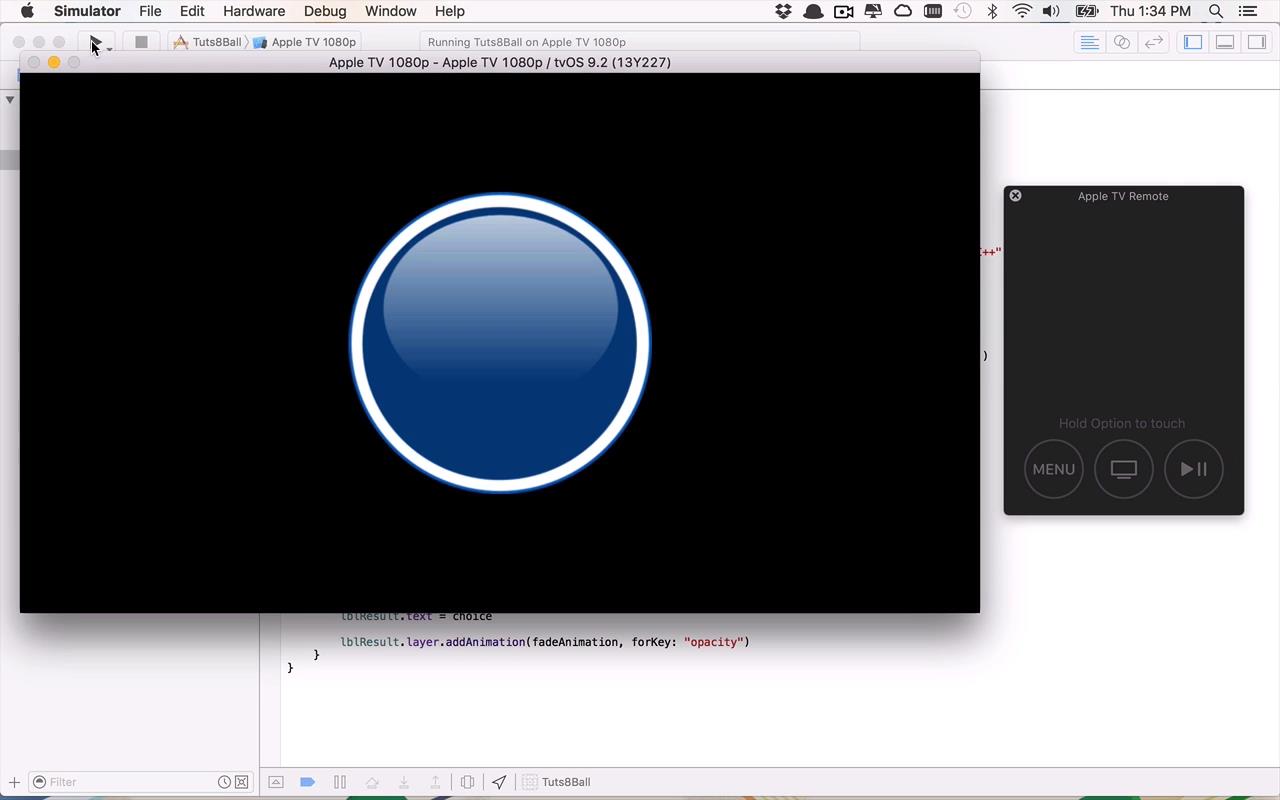Open the volume control in menu bar
The width and height of the screenshot is (1280, 800).
click(x=1051, y=11)
